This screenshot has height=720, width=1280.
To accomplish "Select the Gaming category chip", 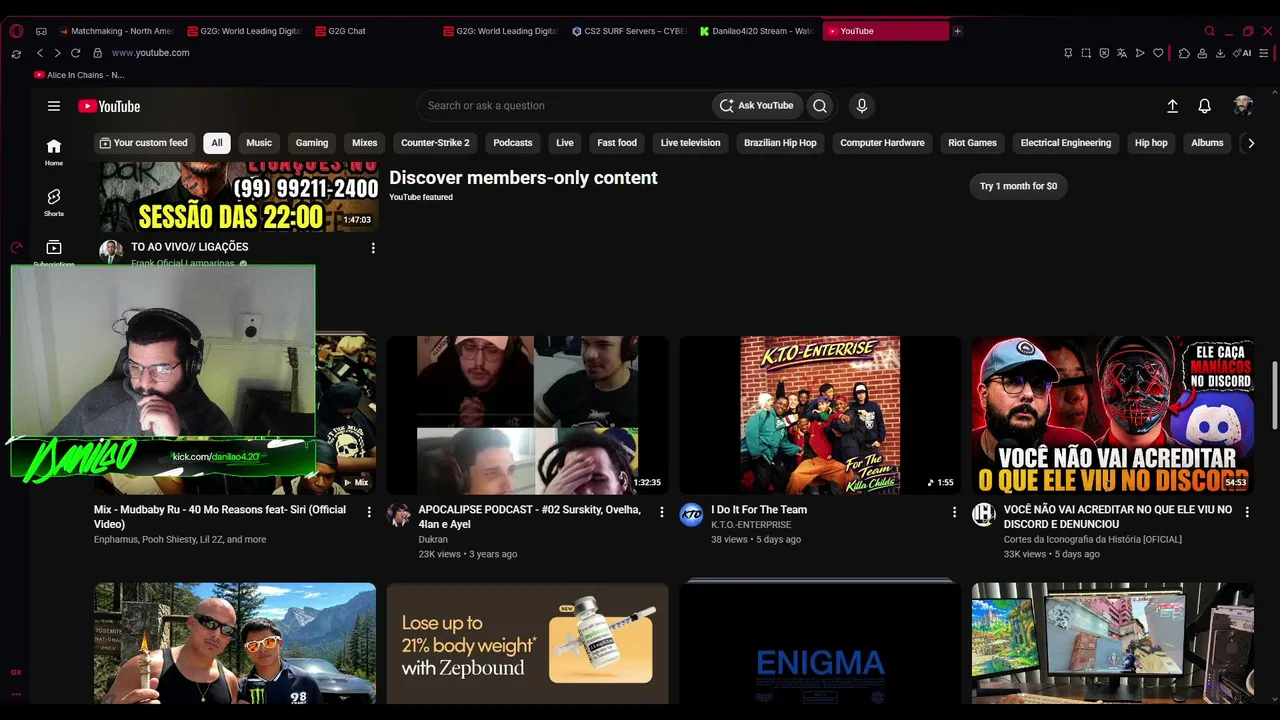I will [312, 143].
